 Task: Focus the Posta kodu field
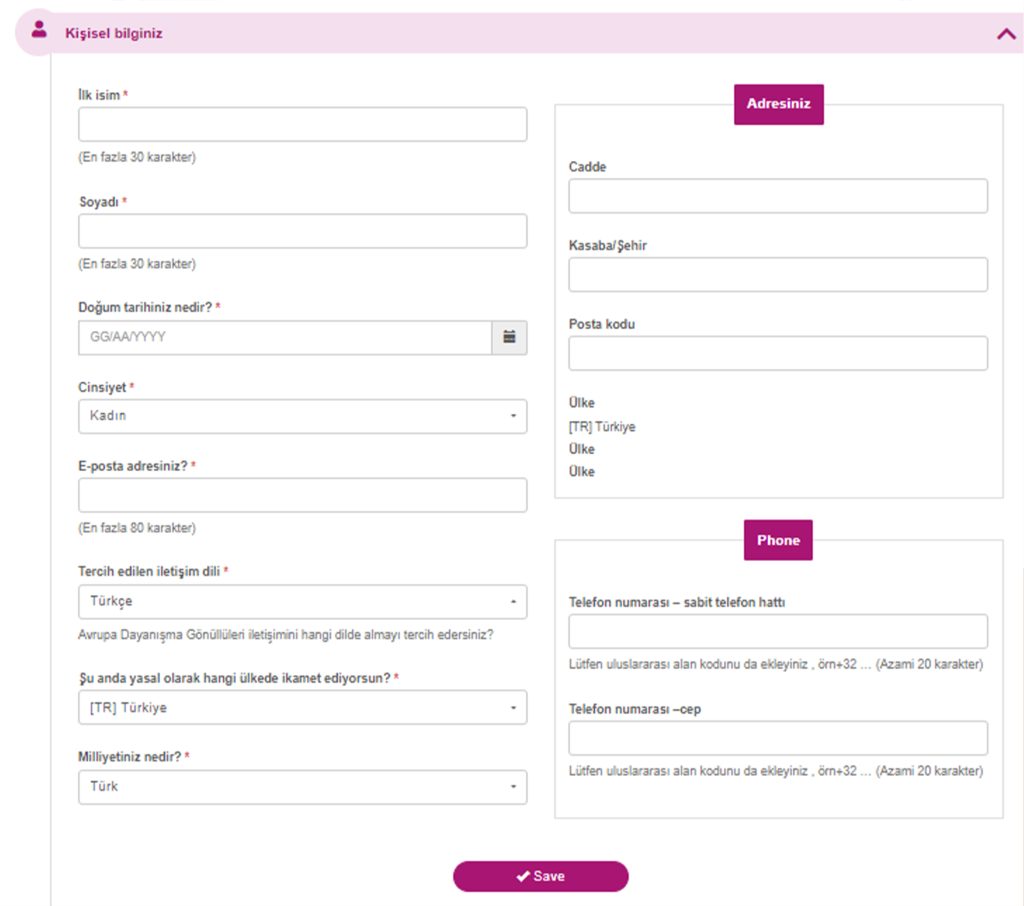tap(778, 353)
